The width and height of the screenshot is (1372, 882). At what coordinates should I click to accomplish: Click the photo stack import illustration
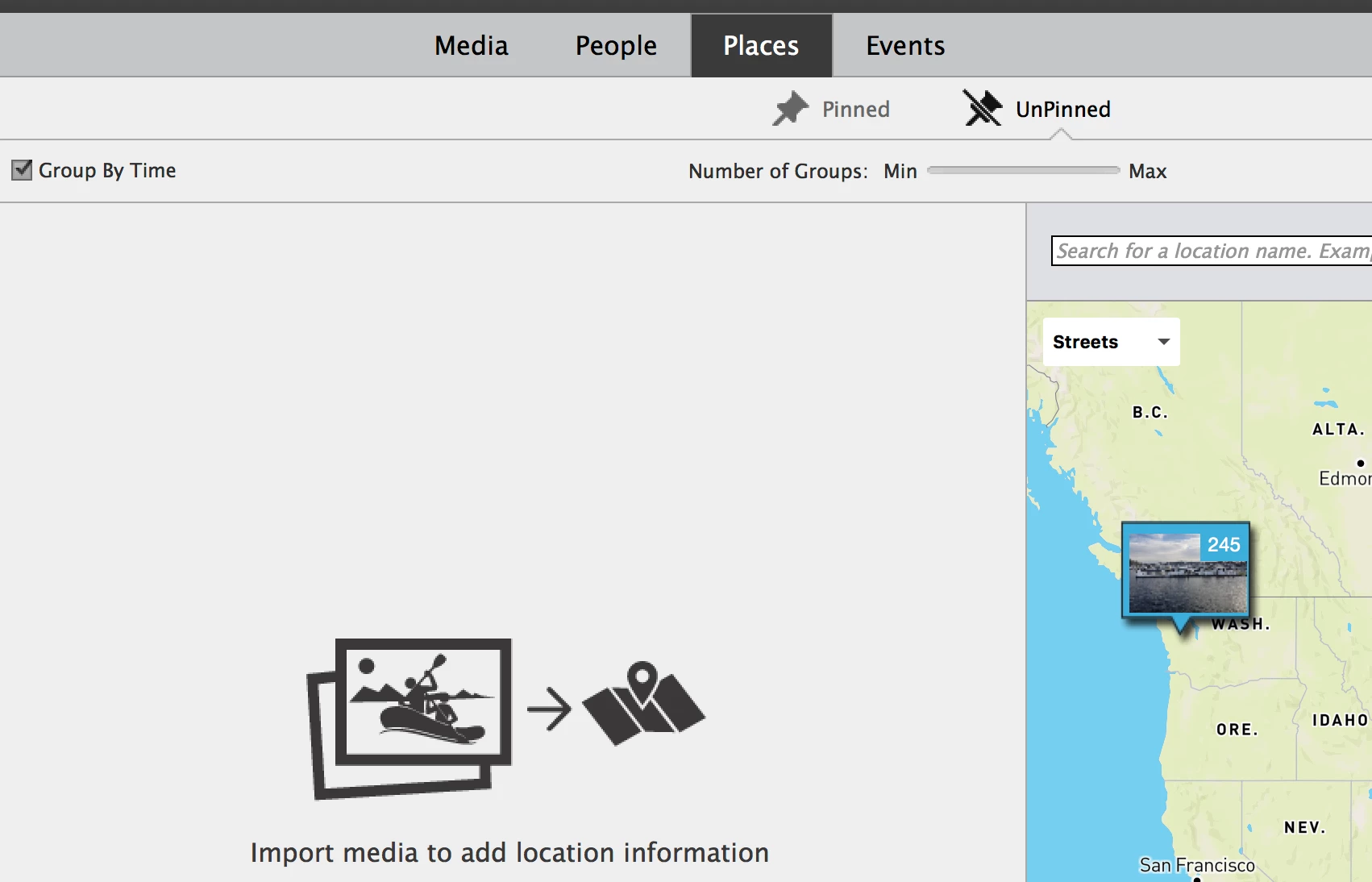pos(410,718)
